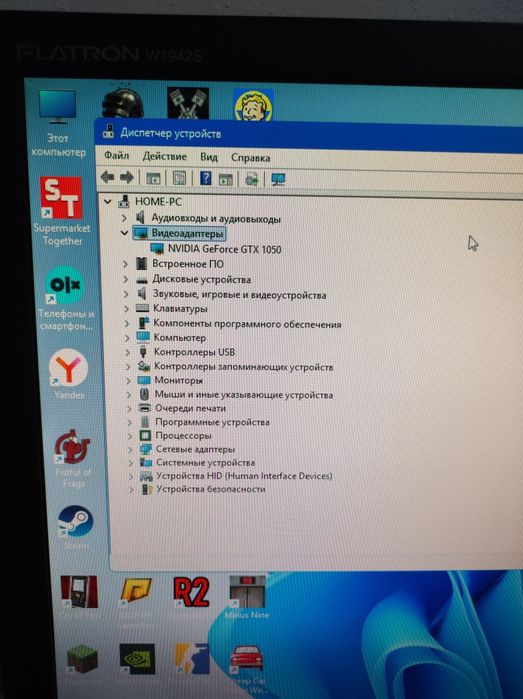Click the blue Help question mark icon
The image size is (523, 699).
point(205,178)
